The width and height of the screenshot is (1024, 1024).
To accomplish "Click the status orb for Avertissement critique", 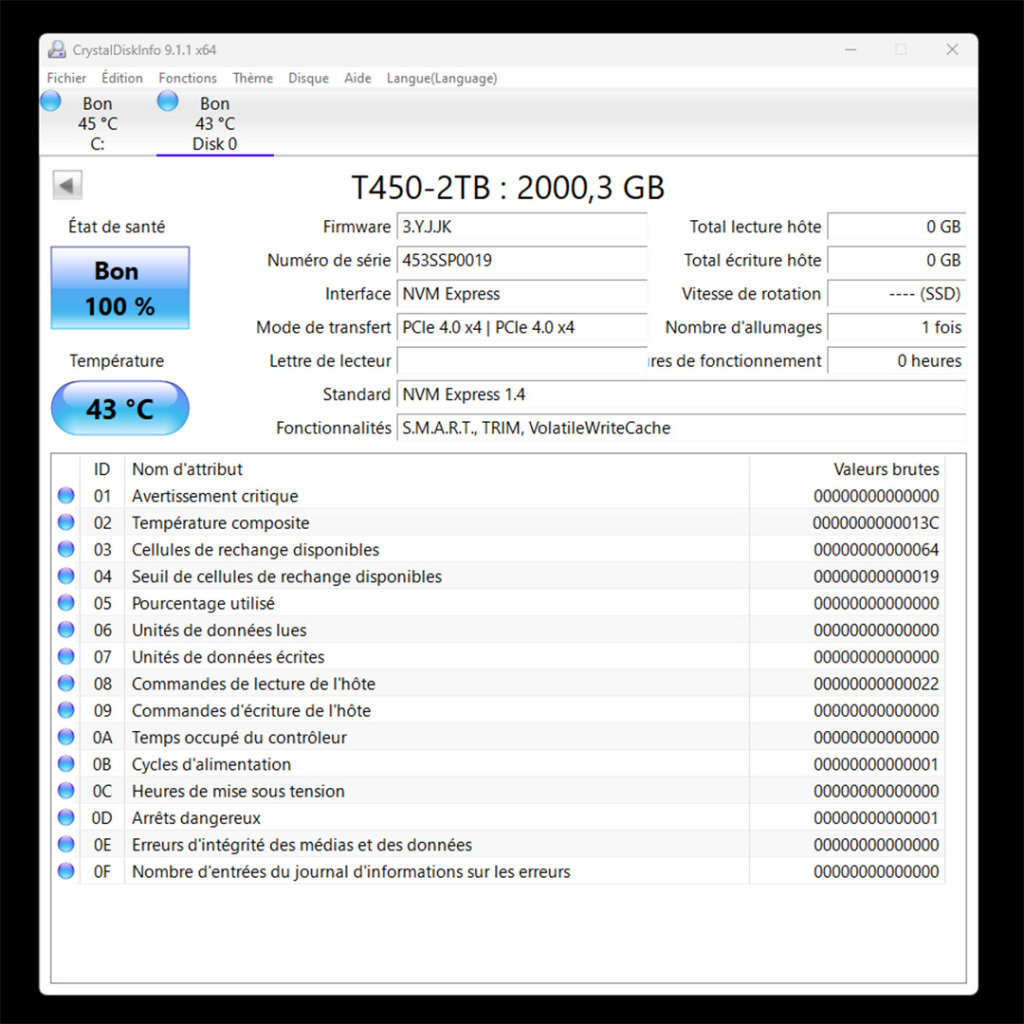I will (x=66, y=496).
